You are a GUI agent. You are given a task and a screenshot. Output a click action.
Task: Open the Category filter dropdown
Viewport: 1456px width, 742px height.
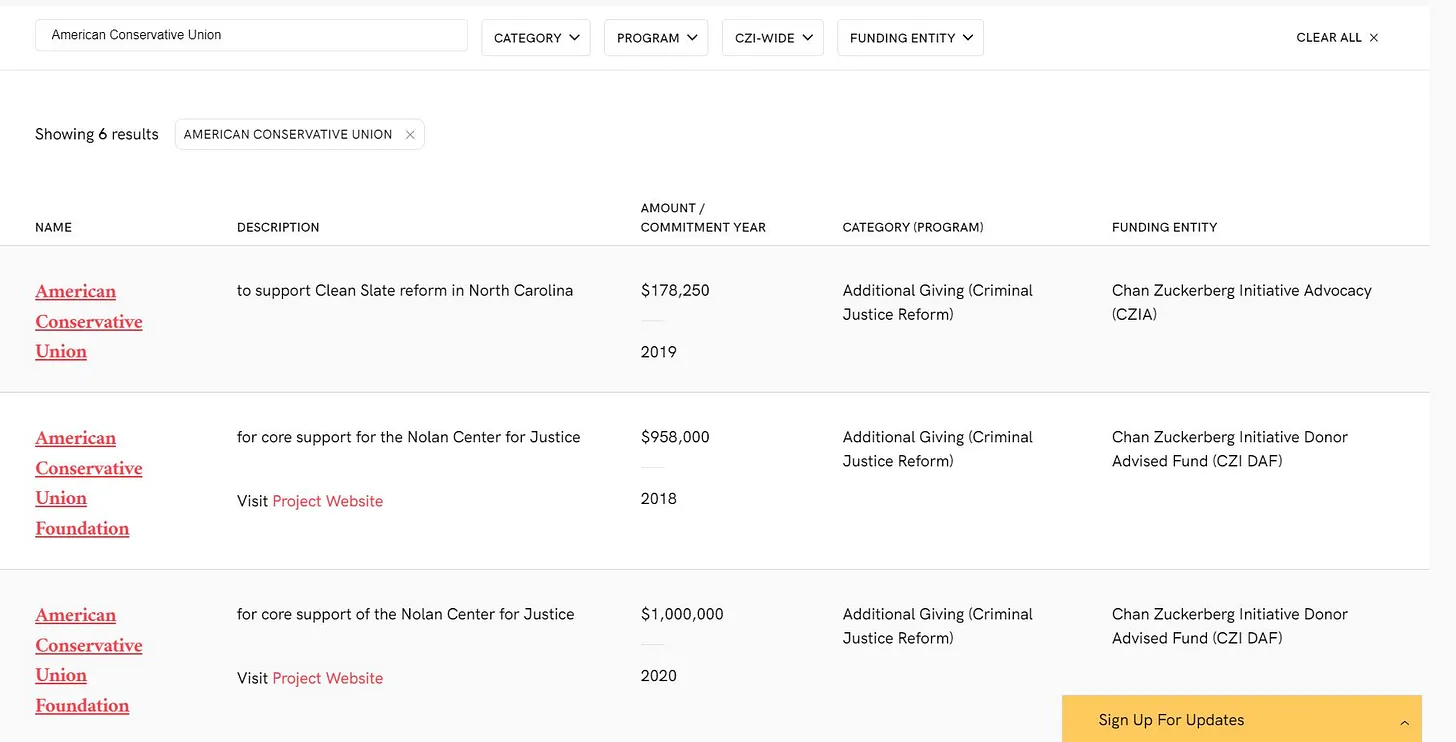click(x=536, y=38)
